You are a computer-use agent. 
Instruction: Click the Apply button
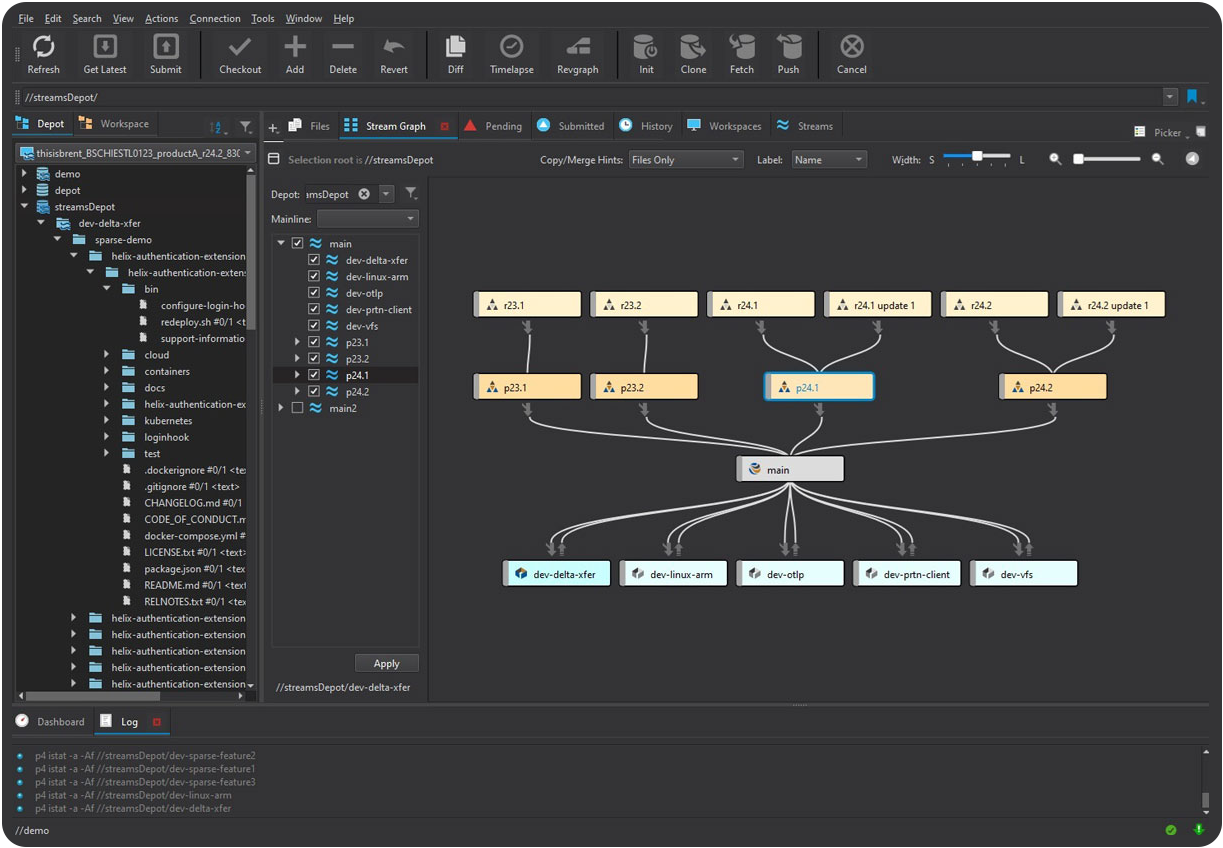pyautogui.click(x=386, y=663)
